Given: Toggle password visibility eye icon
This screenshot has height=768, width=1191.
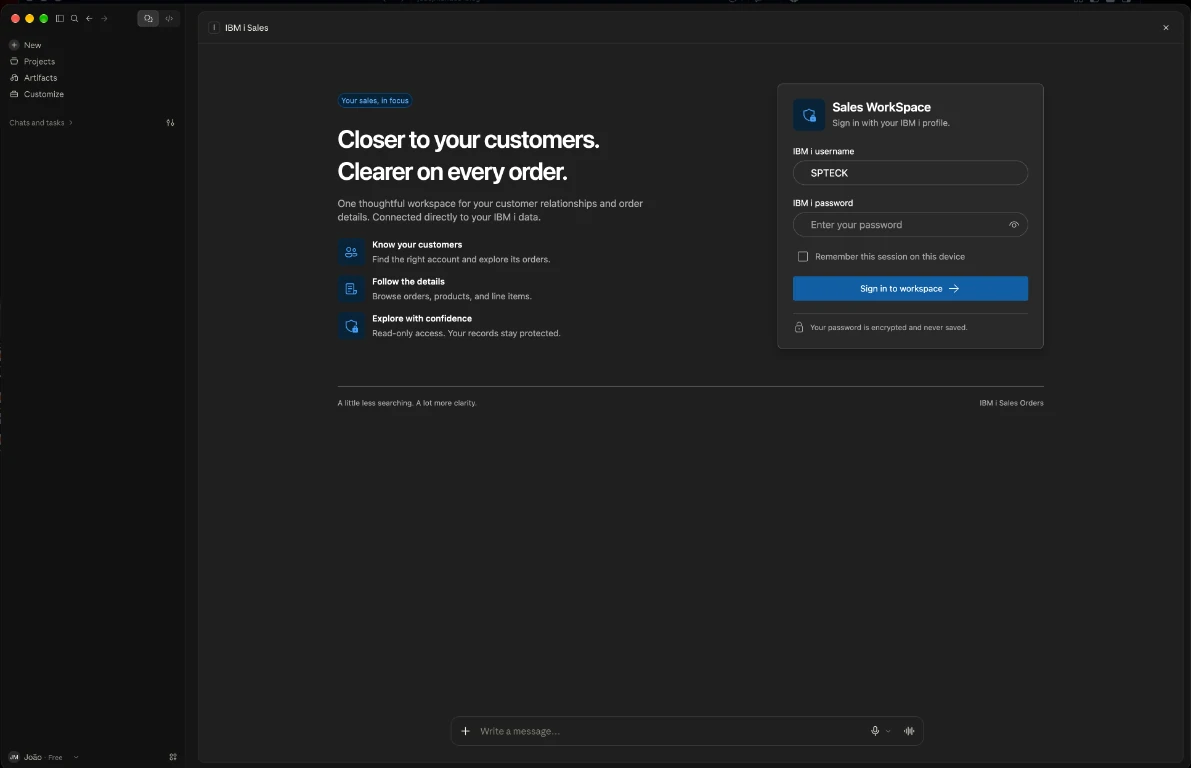Looking at the screenshot, I should (1013, 225).
